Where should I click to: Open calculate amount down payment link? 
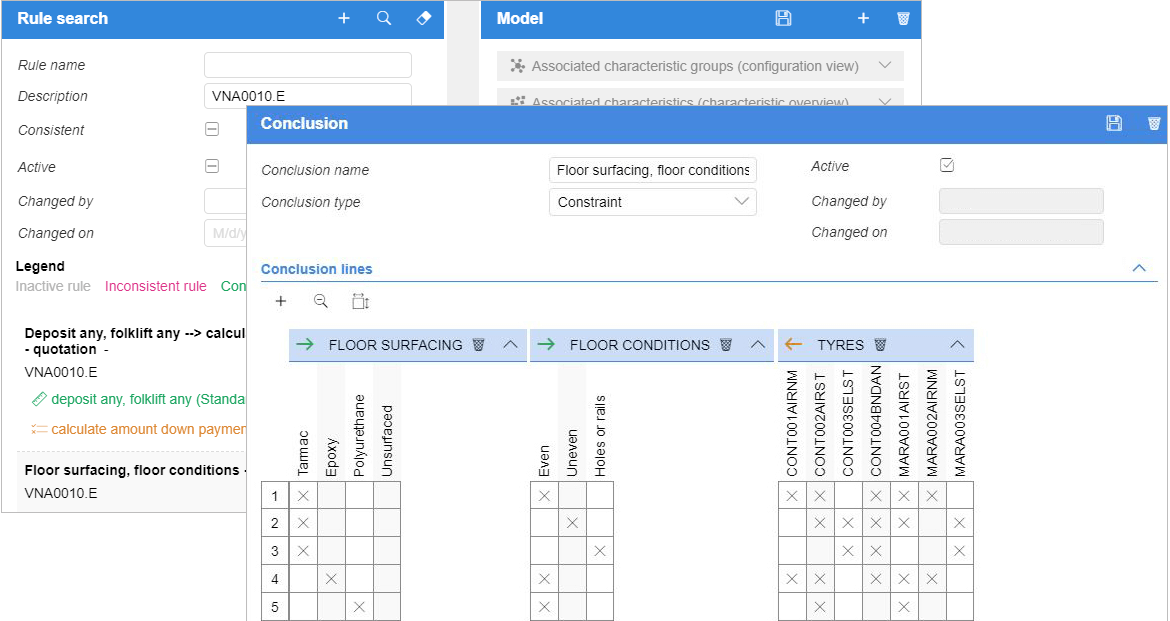tap(148, 429)
